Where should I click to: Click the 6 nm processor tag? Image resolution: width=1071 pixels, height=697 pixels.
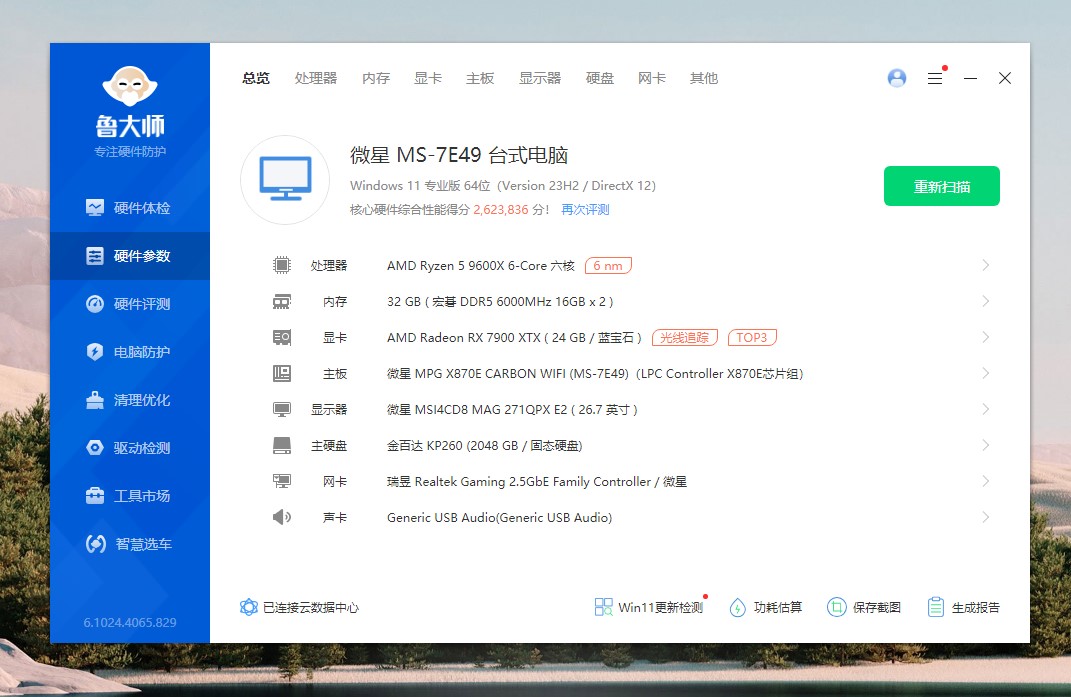pos(608,265)
